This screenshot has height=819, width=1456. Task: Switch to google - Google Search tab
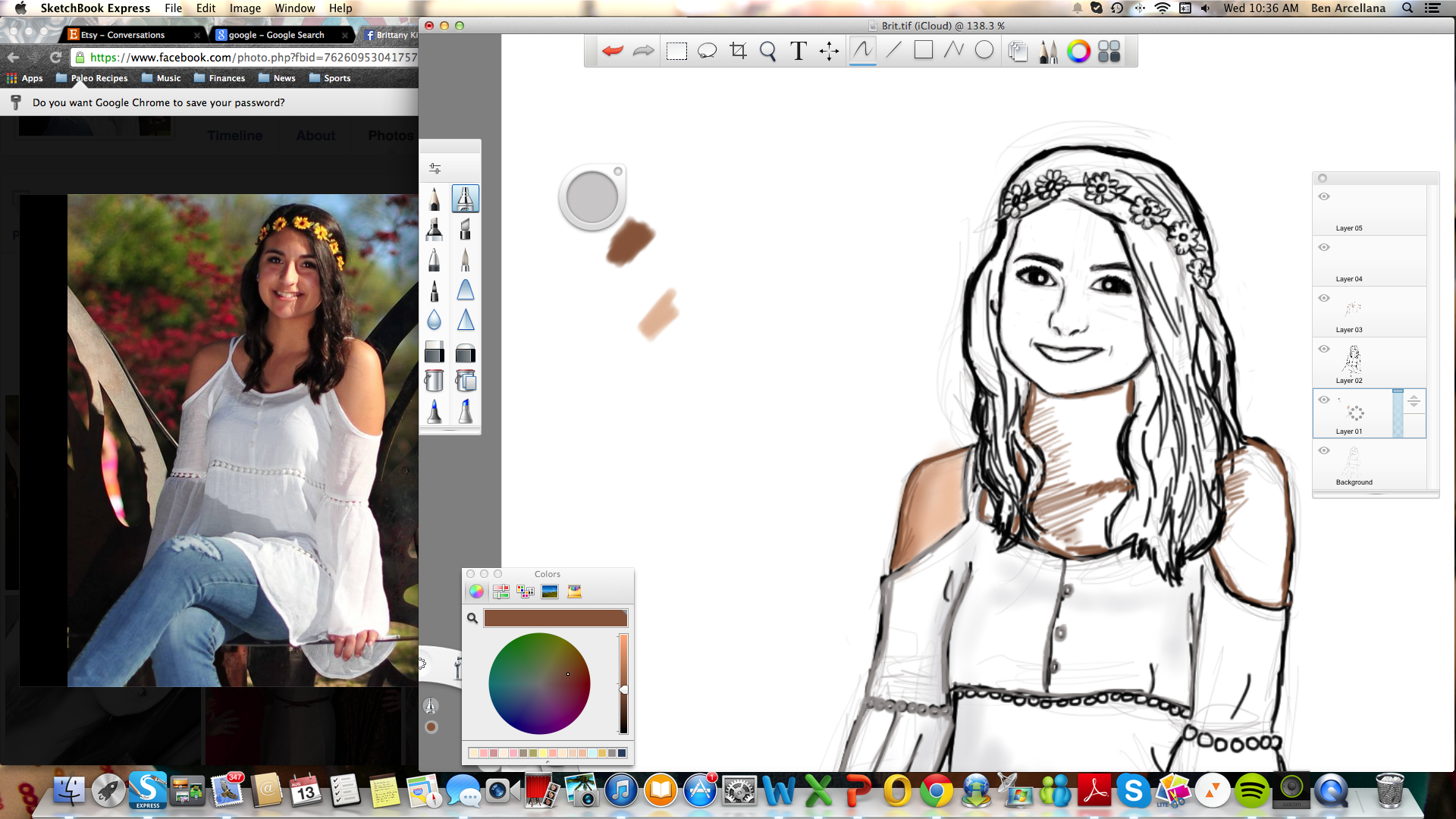(276, 35)
